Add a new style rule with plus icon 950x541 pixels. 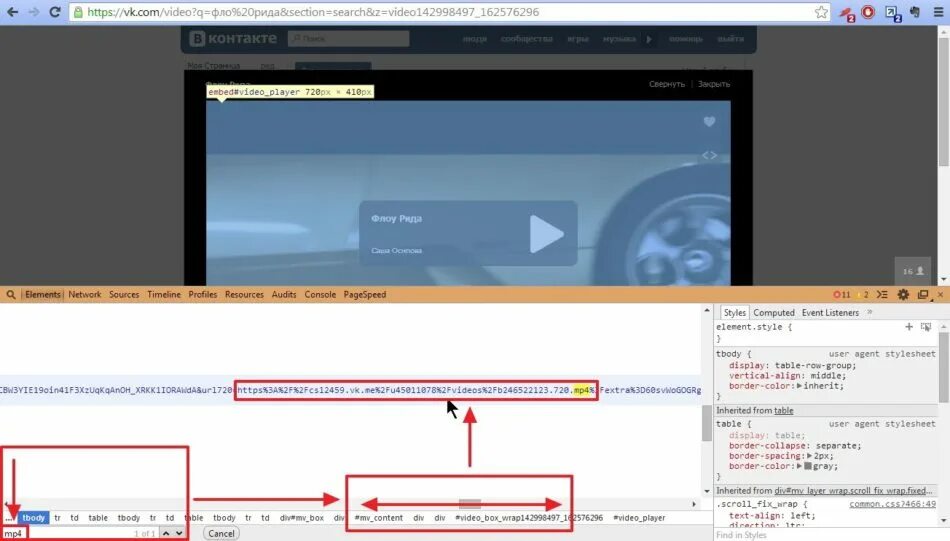(909, 327)
